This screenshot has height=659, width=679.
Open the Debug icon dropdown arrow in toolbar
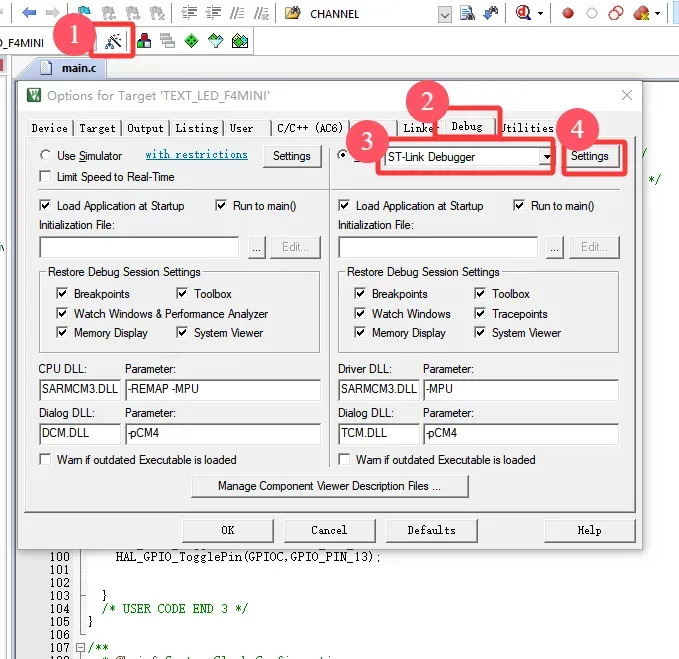[x=541, y=13]
